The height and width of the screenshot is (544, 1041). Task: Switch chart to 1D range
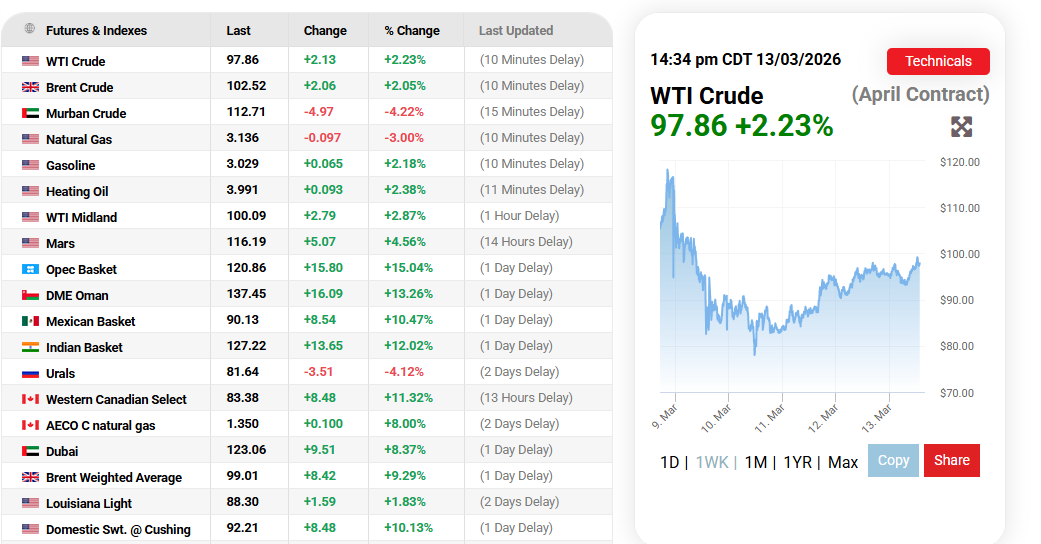pyautogui.click(x=669, y=462)
